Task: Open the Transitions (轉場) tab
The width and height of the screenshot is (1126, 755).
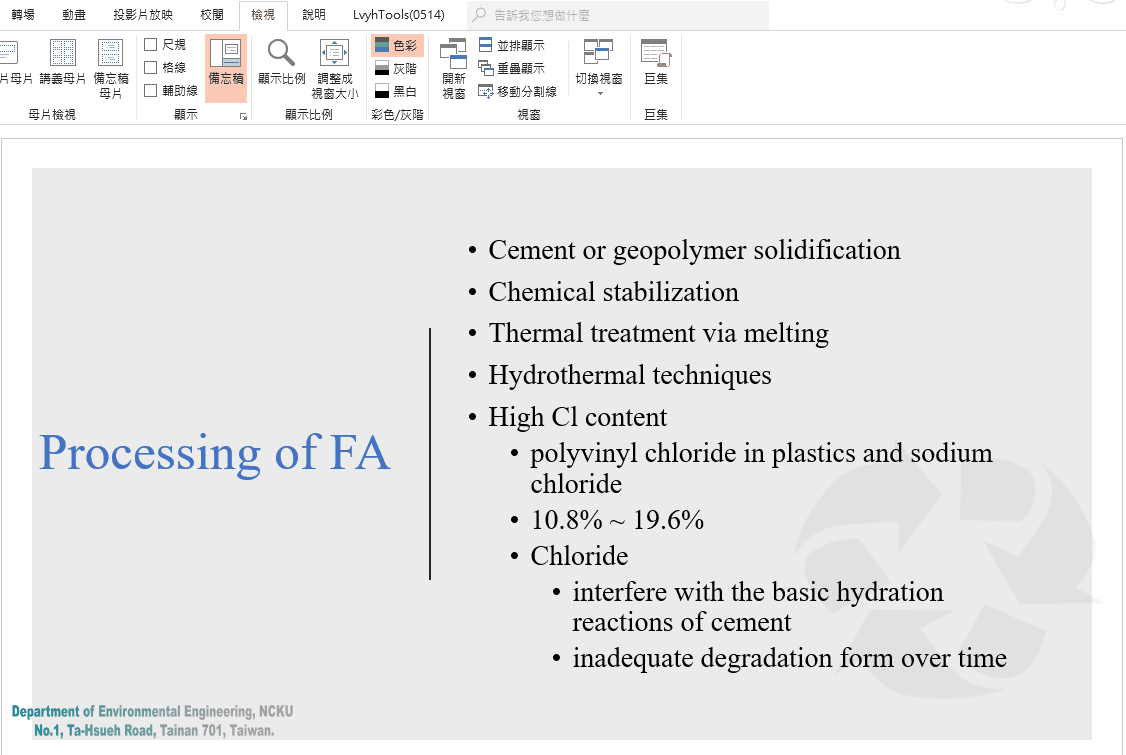Action: [x=23, y=14]
